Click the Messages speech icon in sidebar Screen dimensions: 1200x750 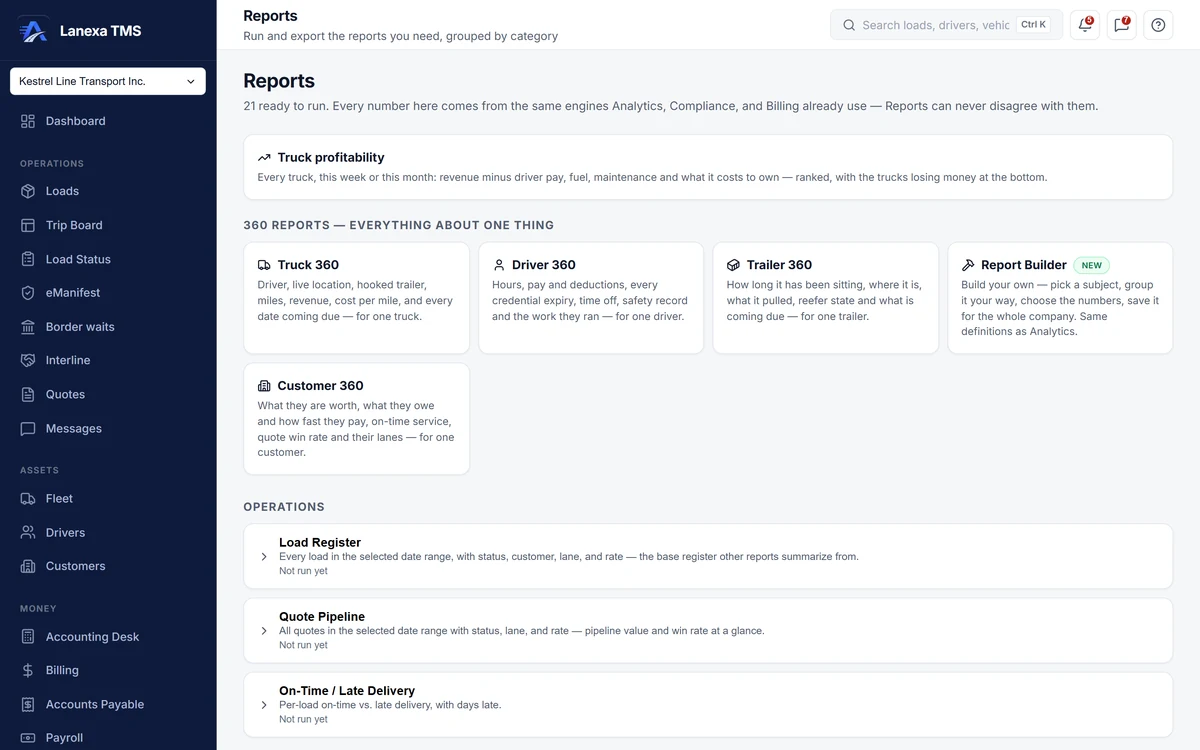tap(28, 428)
